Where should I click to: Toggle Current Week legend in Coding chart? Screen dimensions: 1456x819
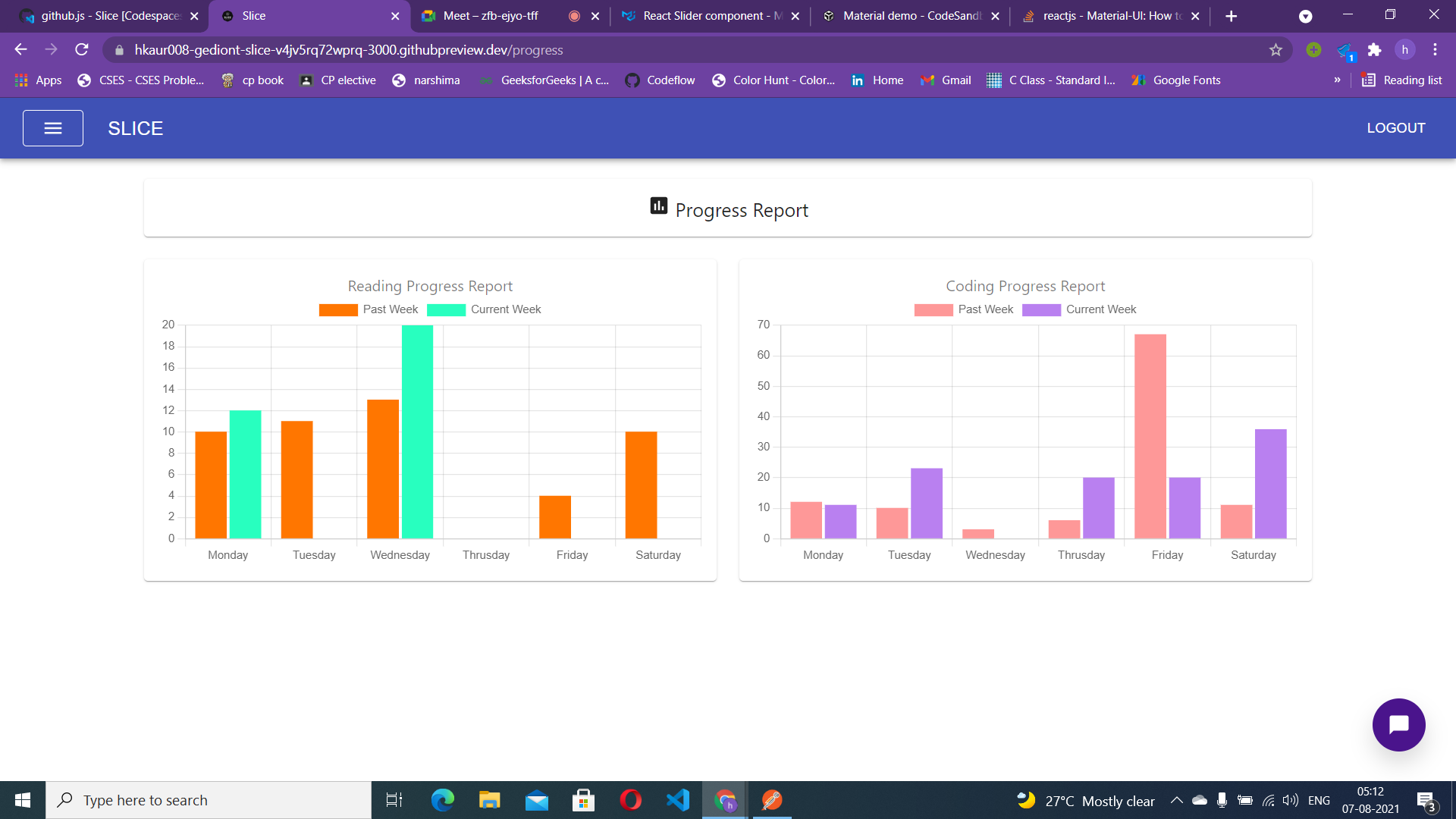(1079, 309)
